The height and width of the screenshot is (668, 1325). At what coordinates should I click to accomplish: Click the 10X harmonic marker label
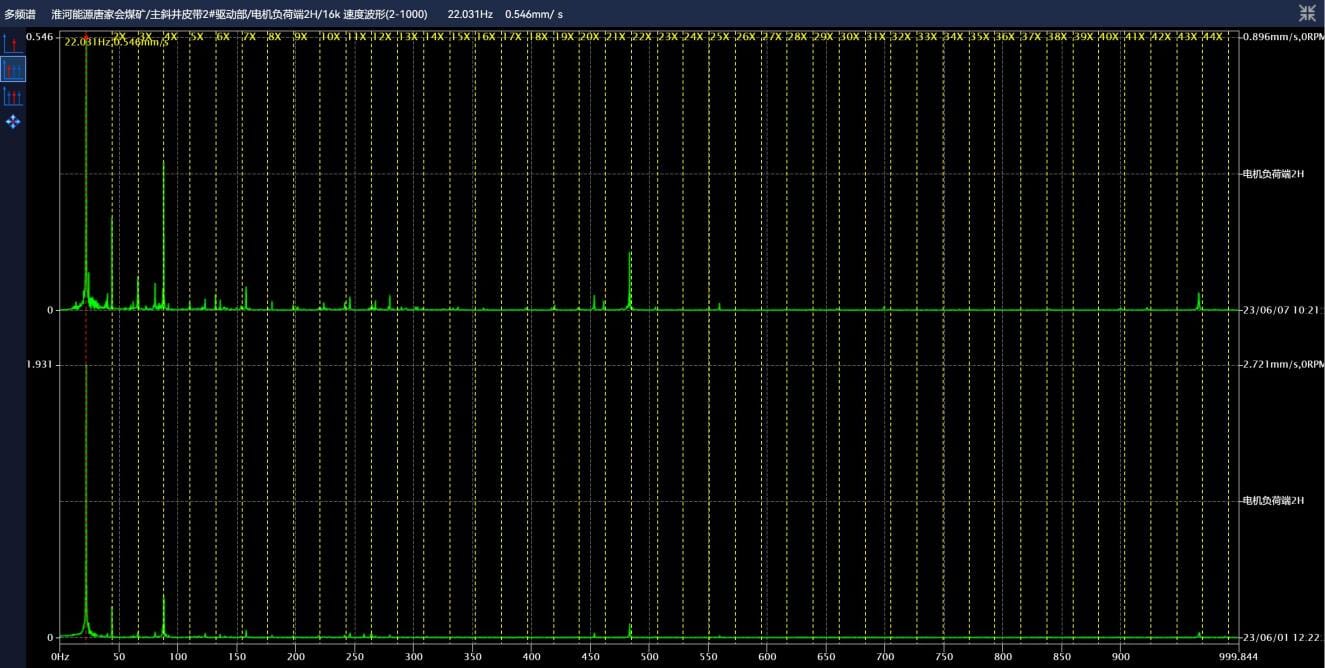[x=329, y=37]
